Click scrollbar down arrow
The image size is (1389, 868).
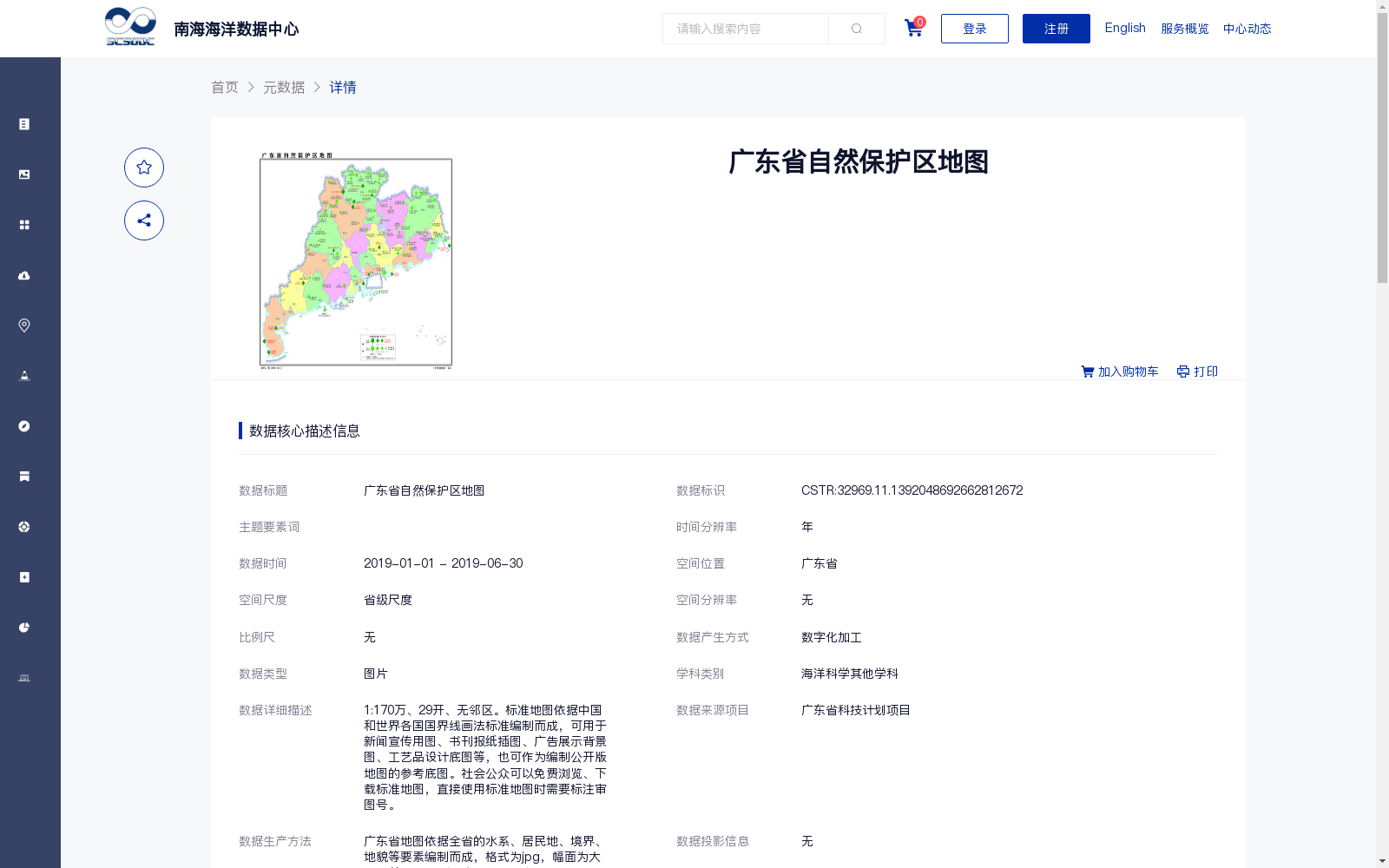coord(1382,861)
